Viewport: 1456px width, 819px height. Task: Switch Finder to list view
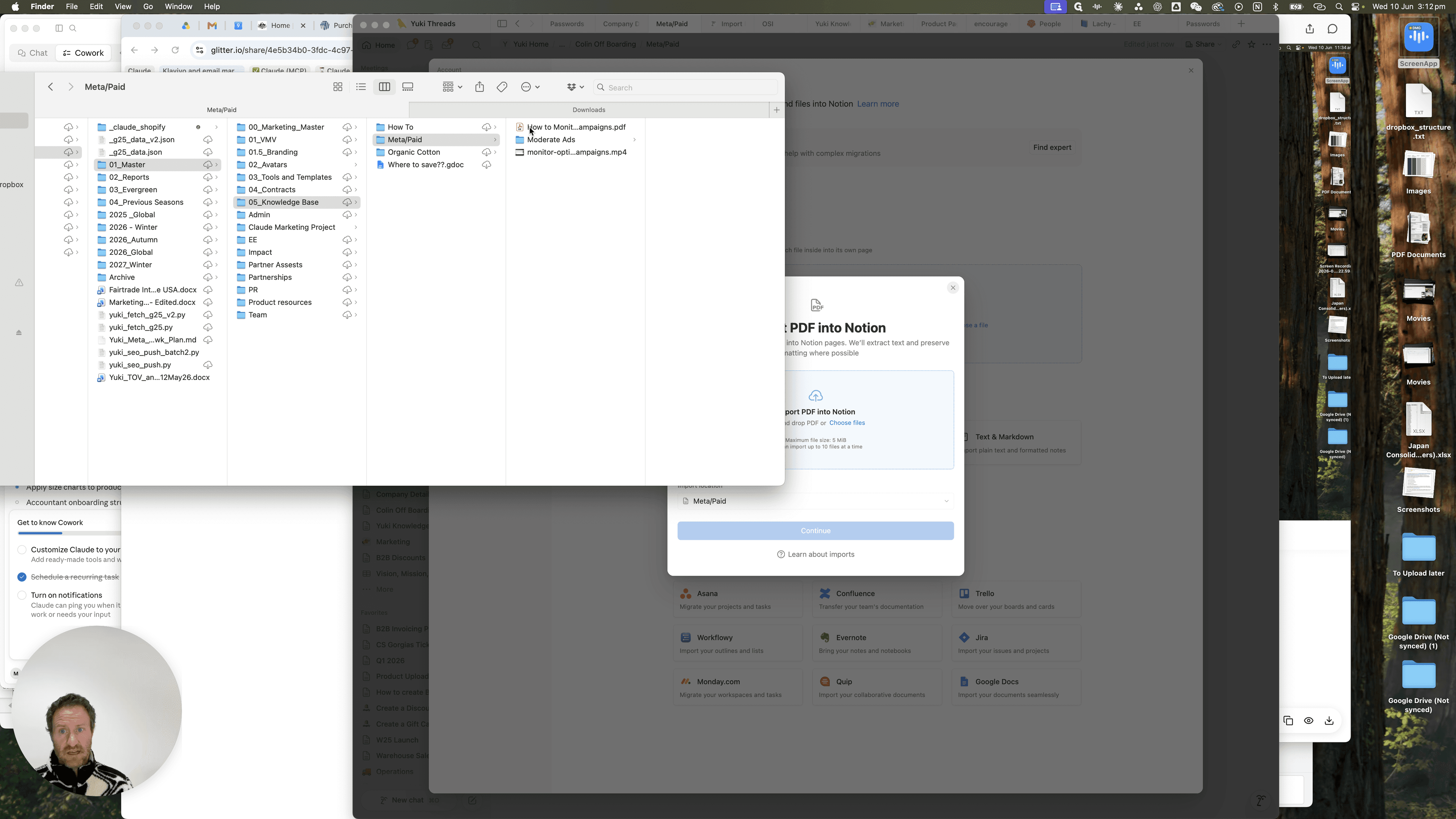pyautogui.click(x=361, y=87)
